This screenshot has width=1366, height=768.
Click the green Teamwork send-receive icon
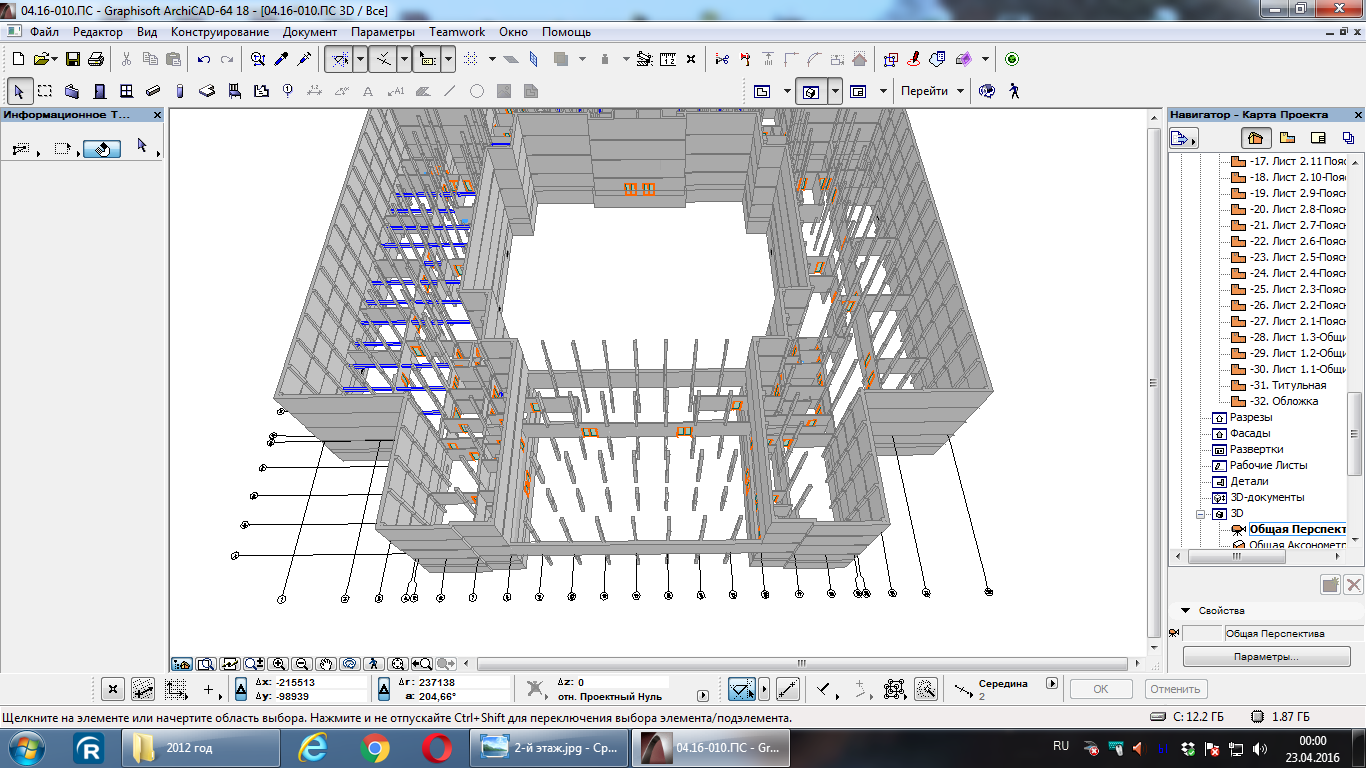pos(1012,59)
